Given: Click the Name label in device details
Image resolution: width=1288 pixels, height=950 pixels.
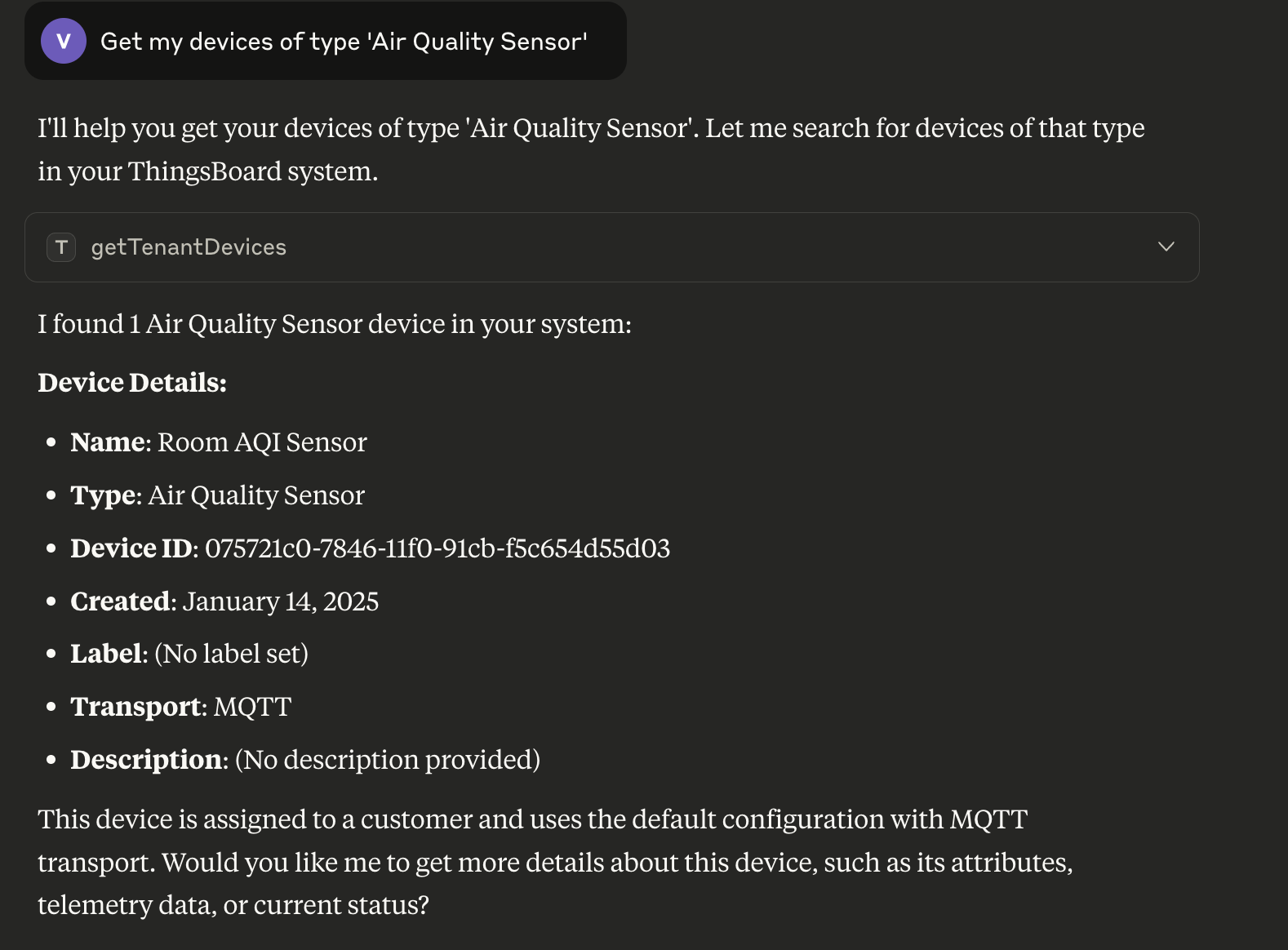Looking at the screenshot, I should 109,442.
